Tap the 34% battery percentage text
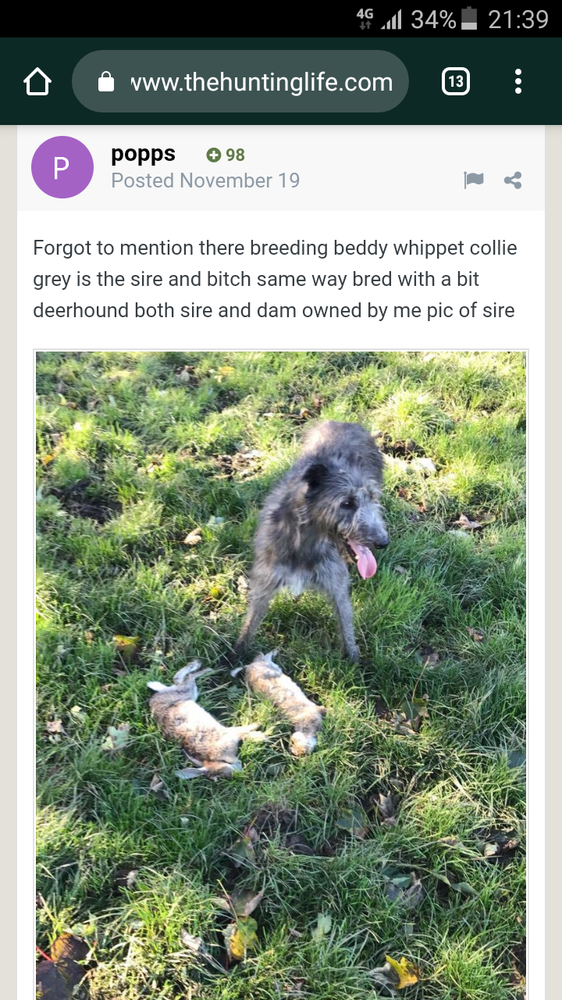Screen dimensions: 562x1000 coord(434,19)
